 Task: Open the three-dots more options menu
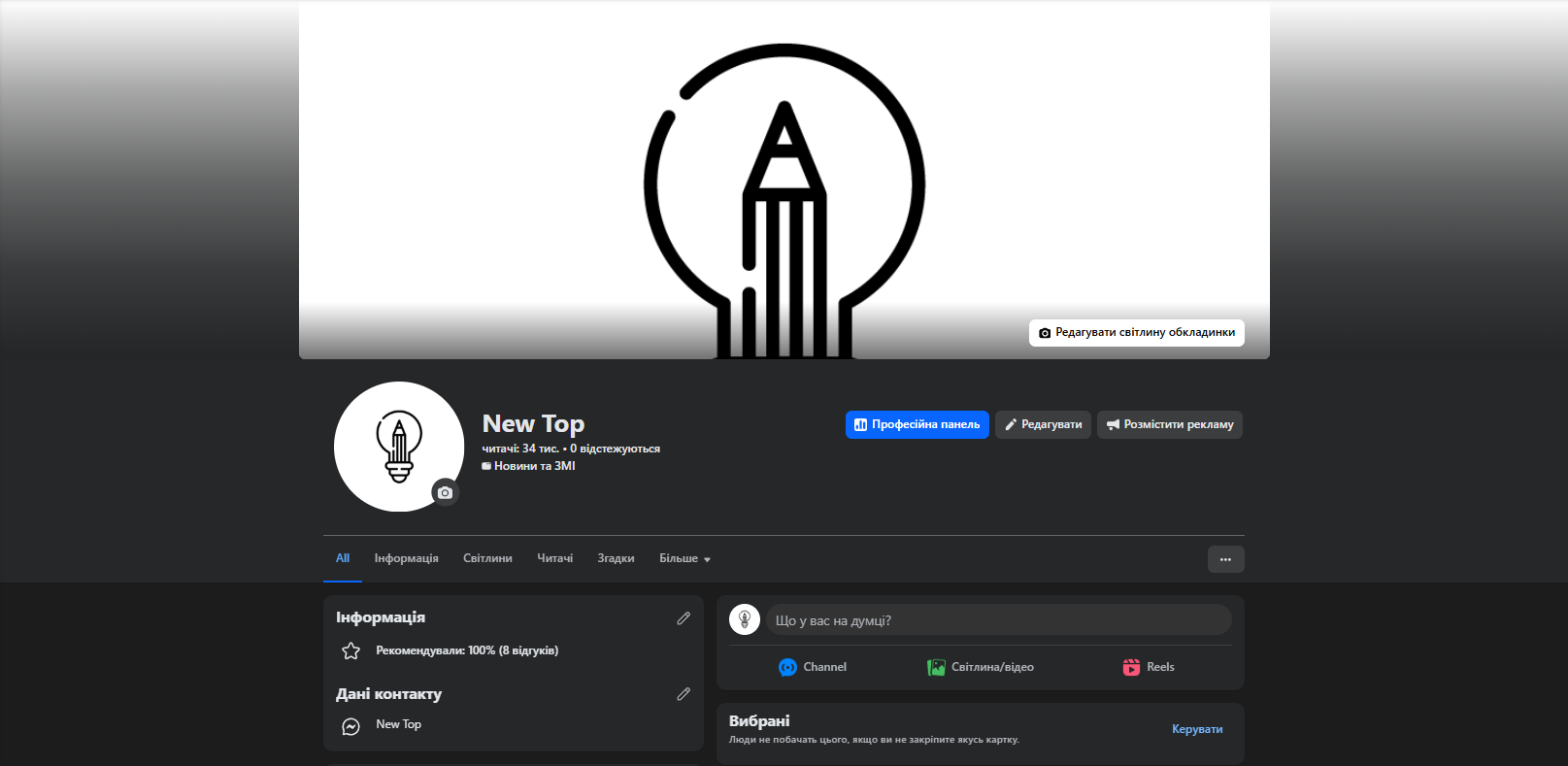click(x=1225, y=559)
